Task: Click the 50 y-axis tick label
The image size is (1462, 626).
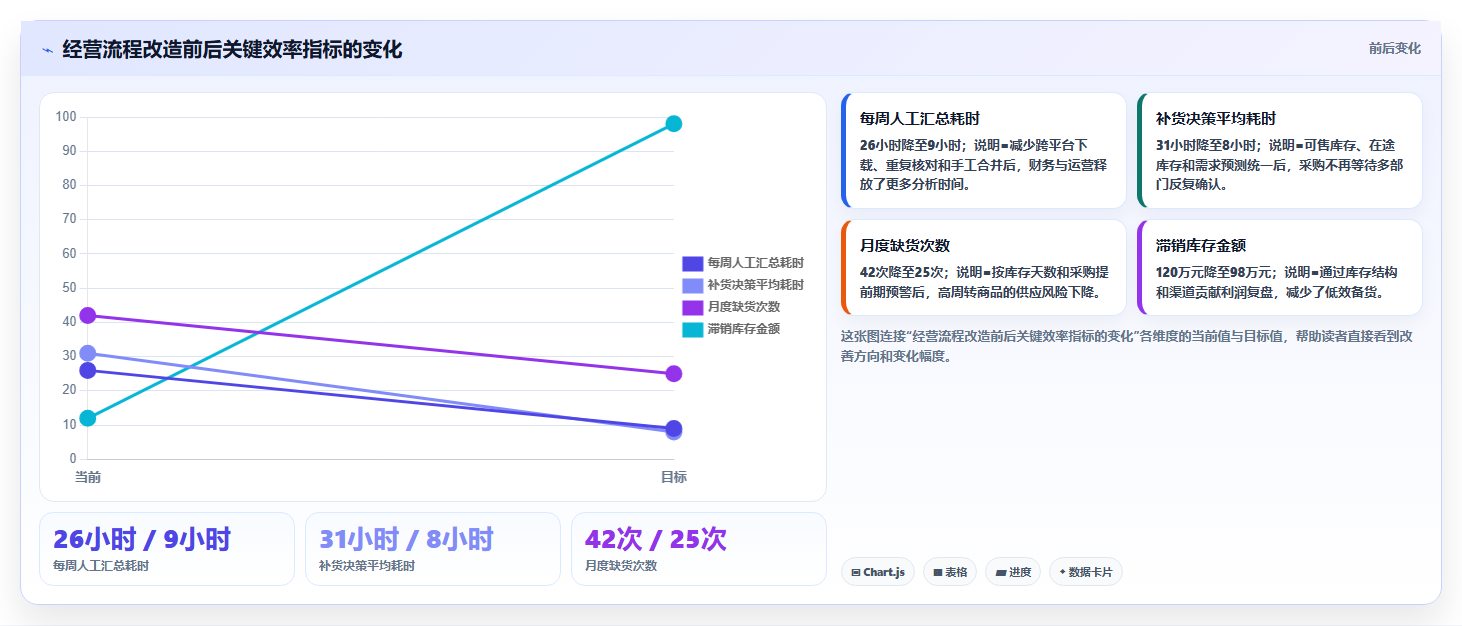Action: pyautogui.click(x=69, y=288)
